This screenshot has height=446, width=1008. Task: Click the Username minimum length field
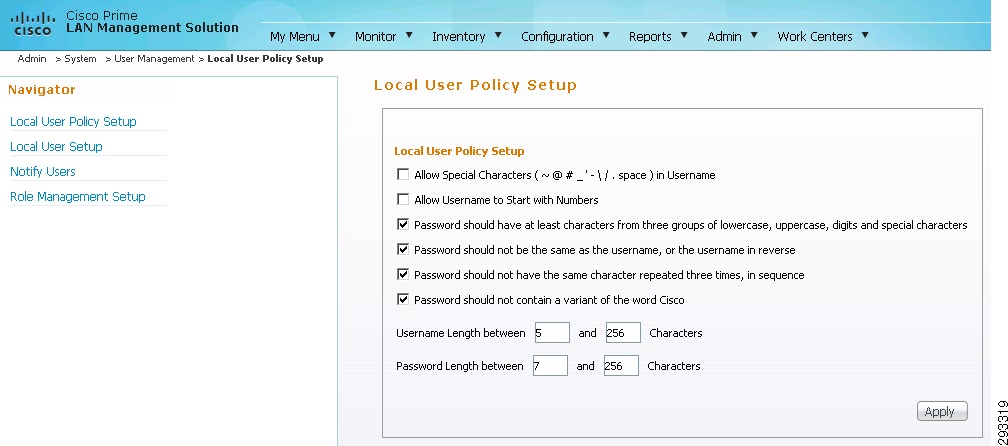[552, 333]
